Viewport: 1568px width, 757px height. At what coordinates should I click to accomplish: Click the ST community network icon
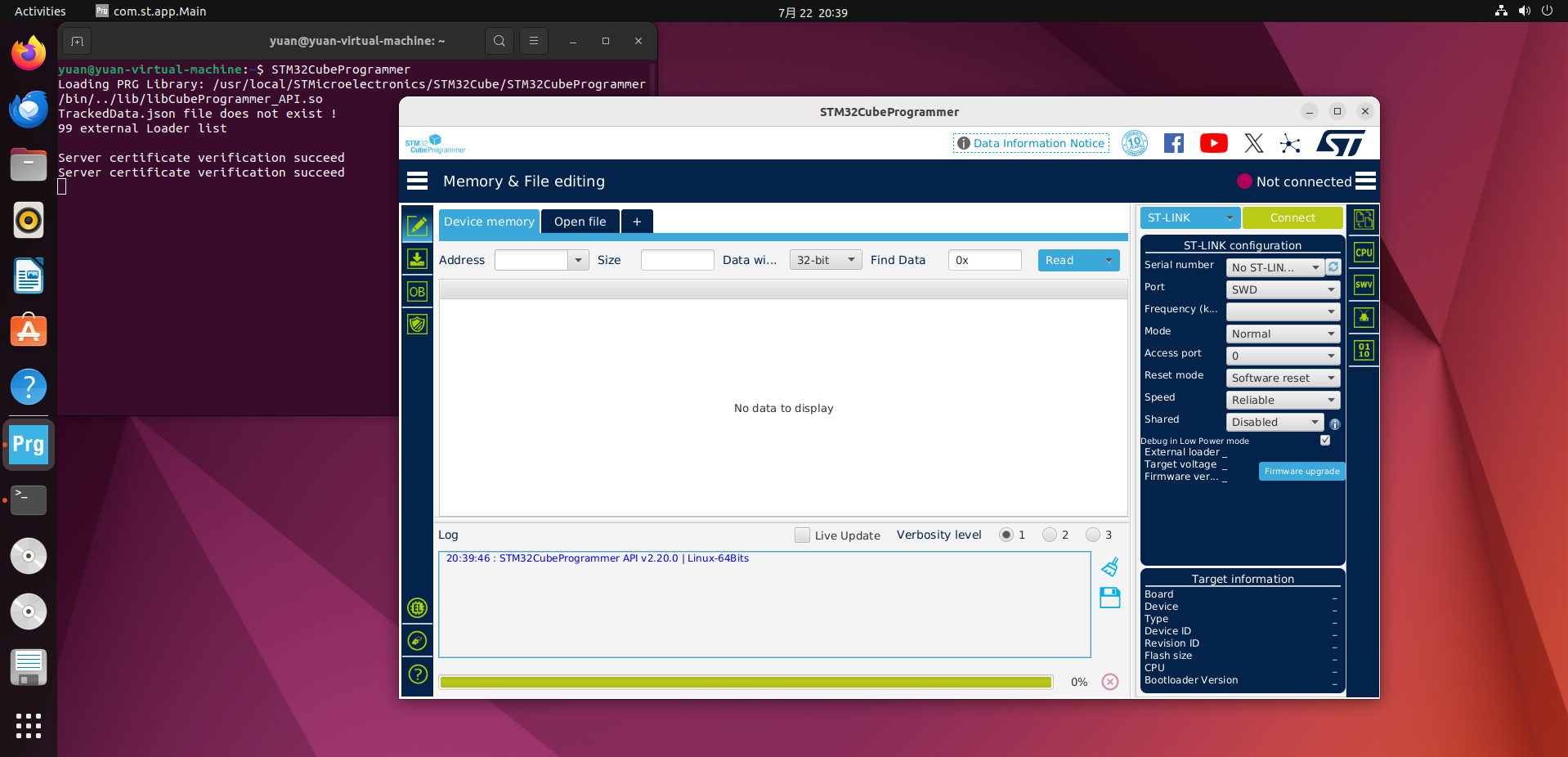coord(1290,144)
